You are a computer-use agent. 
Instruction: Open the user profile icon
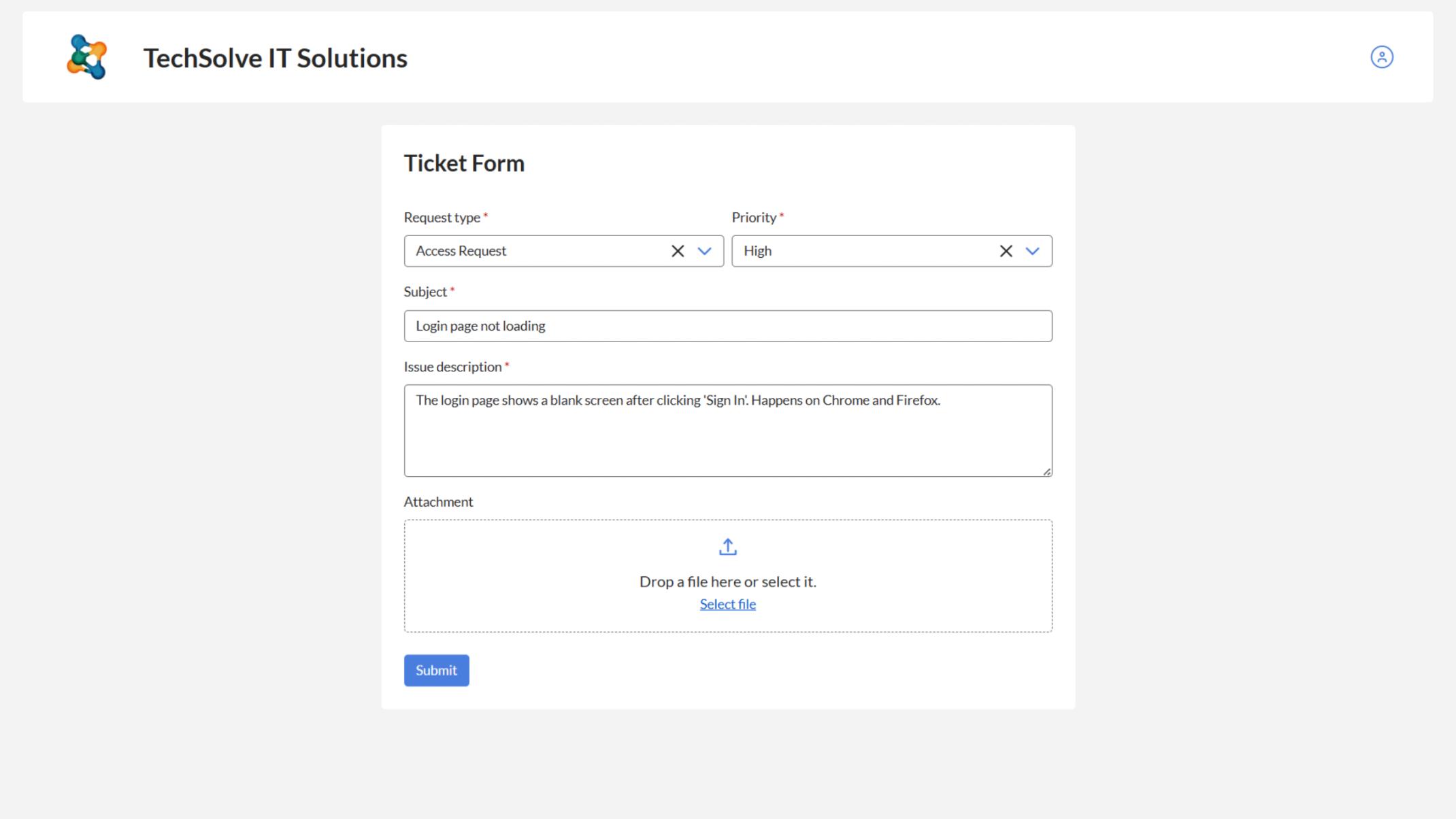[x=1381, y=57]
